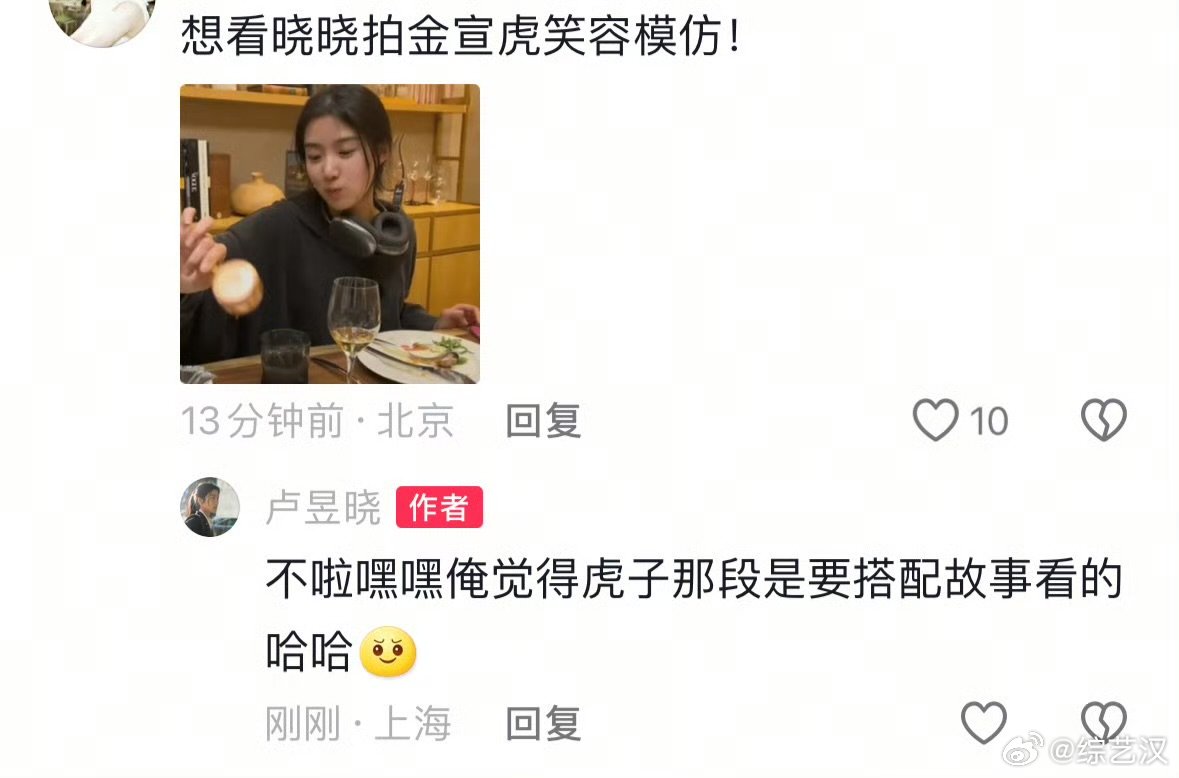Tap the 刚刚 · 上海 location label
The width and height of the screenshot is (1179, 778).
click(358, 723)
